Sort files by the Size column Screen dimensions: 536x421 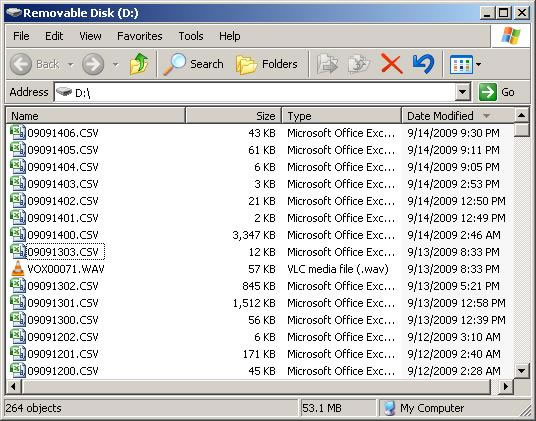(x=233, y=116)
